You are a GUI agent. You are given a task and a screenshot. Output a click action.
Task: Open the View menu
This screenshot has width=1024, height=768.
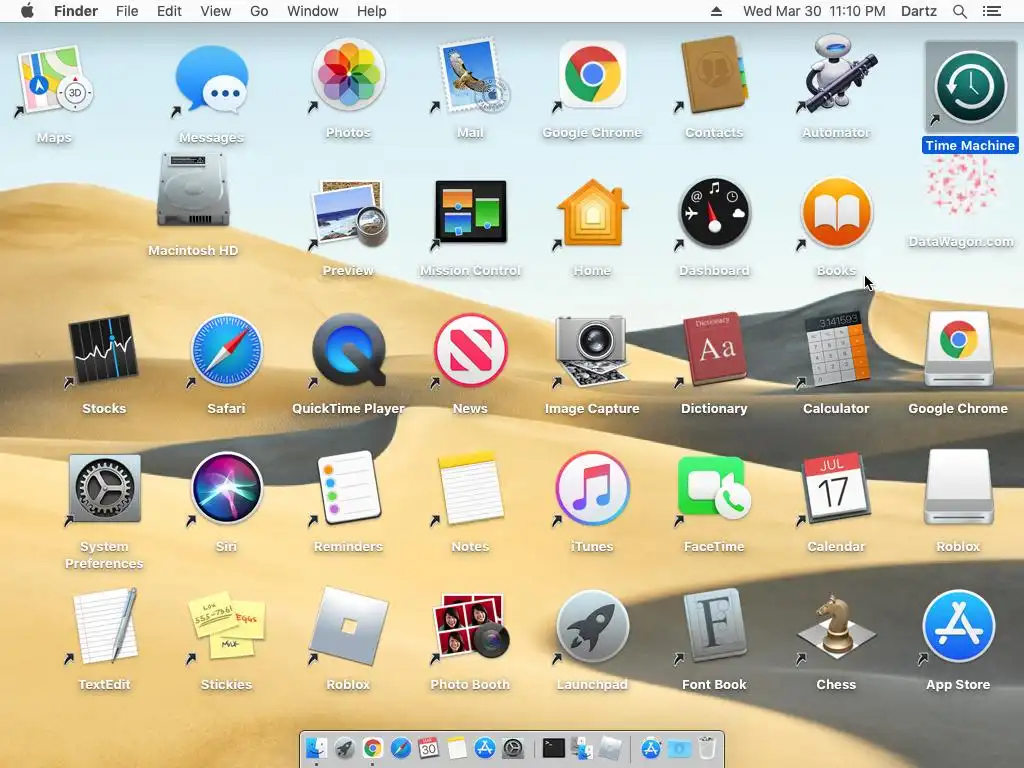tap(216, 11)
